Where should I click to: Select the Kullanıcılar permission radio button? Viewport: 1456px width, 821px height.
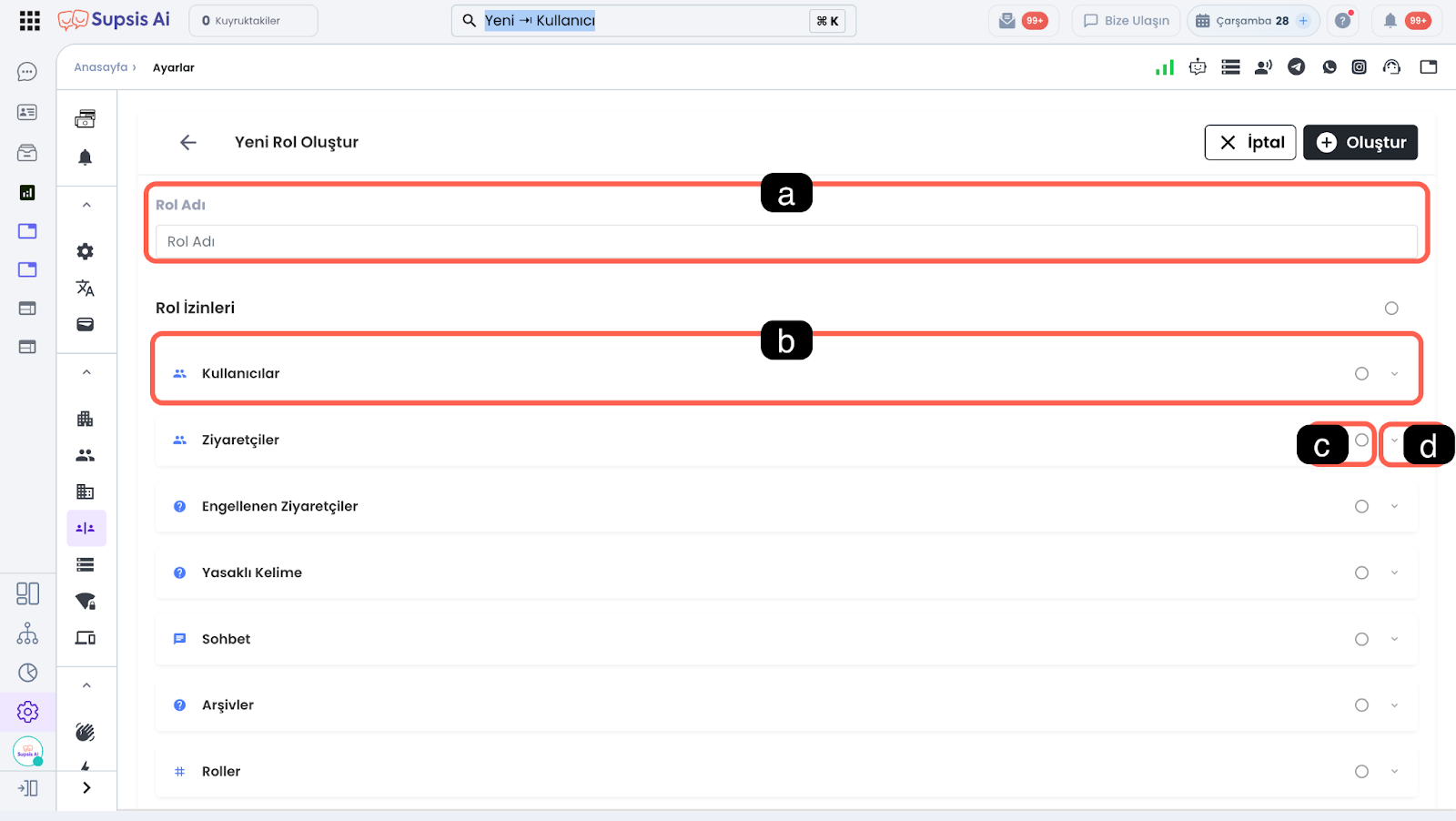[x=1361, y=373]
